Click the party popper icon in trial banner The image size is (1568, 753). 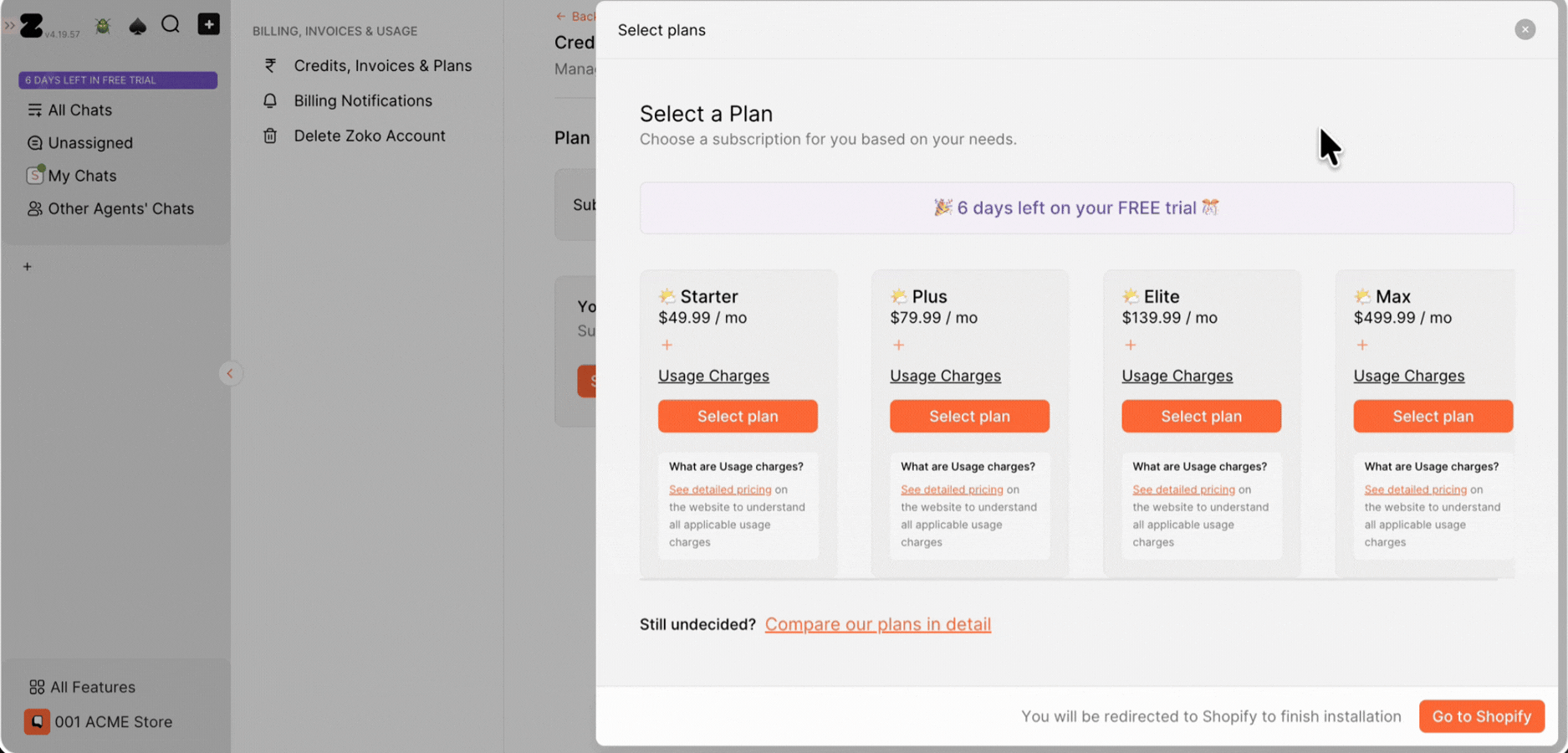pos(942,207)
